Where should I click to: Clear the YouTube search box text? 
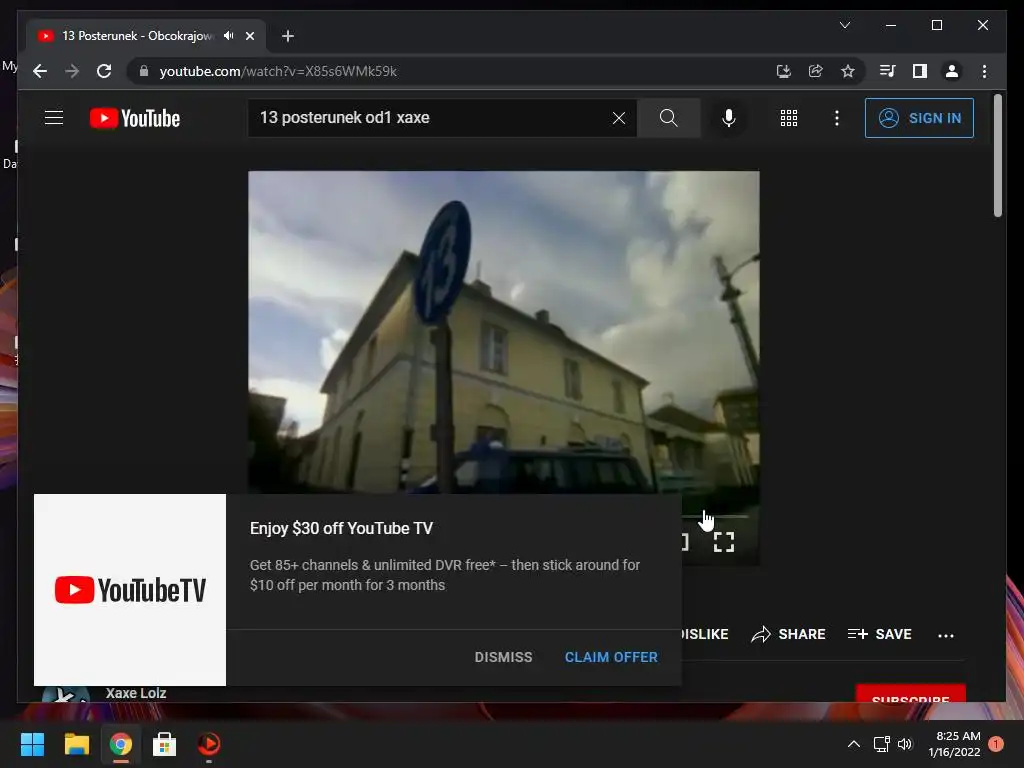(x=618, y=118)
